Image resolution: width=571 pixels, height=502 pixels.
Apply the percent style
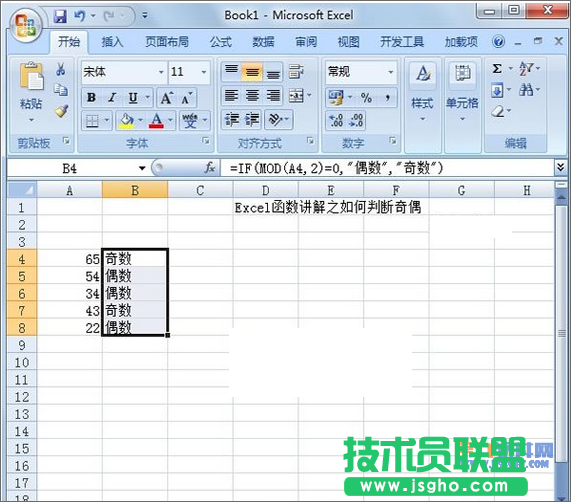(366, 98)
